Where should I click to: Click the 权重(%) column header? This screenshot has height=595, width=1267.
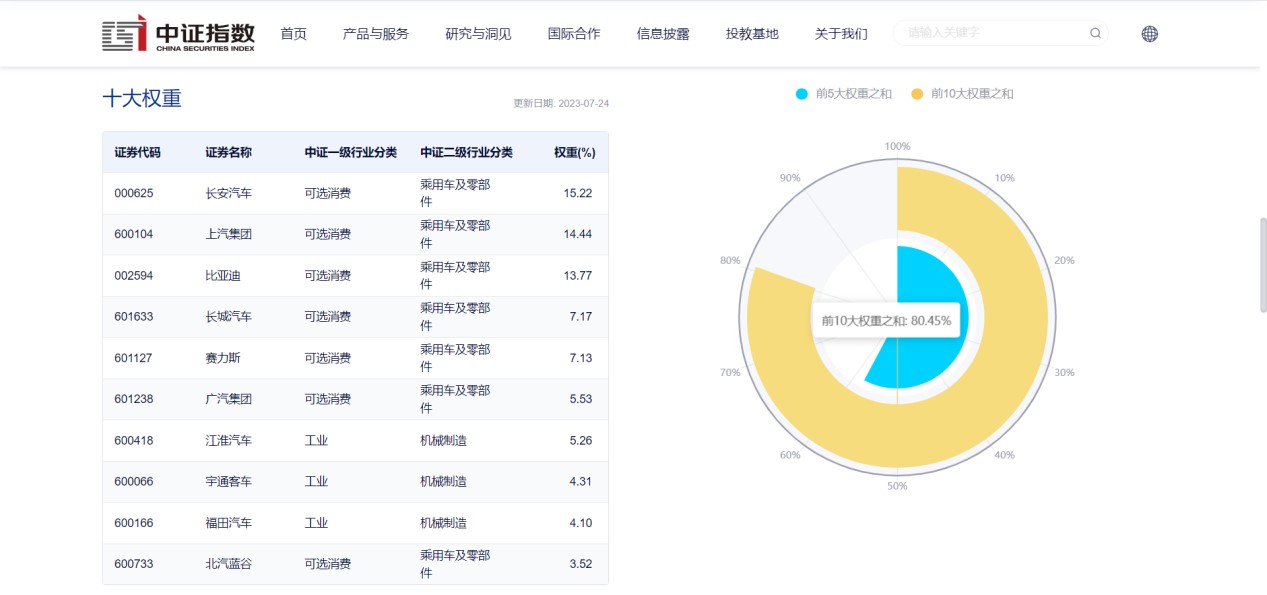[x=575, y=153]
